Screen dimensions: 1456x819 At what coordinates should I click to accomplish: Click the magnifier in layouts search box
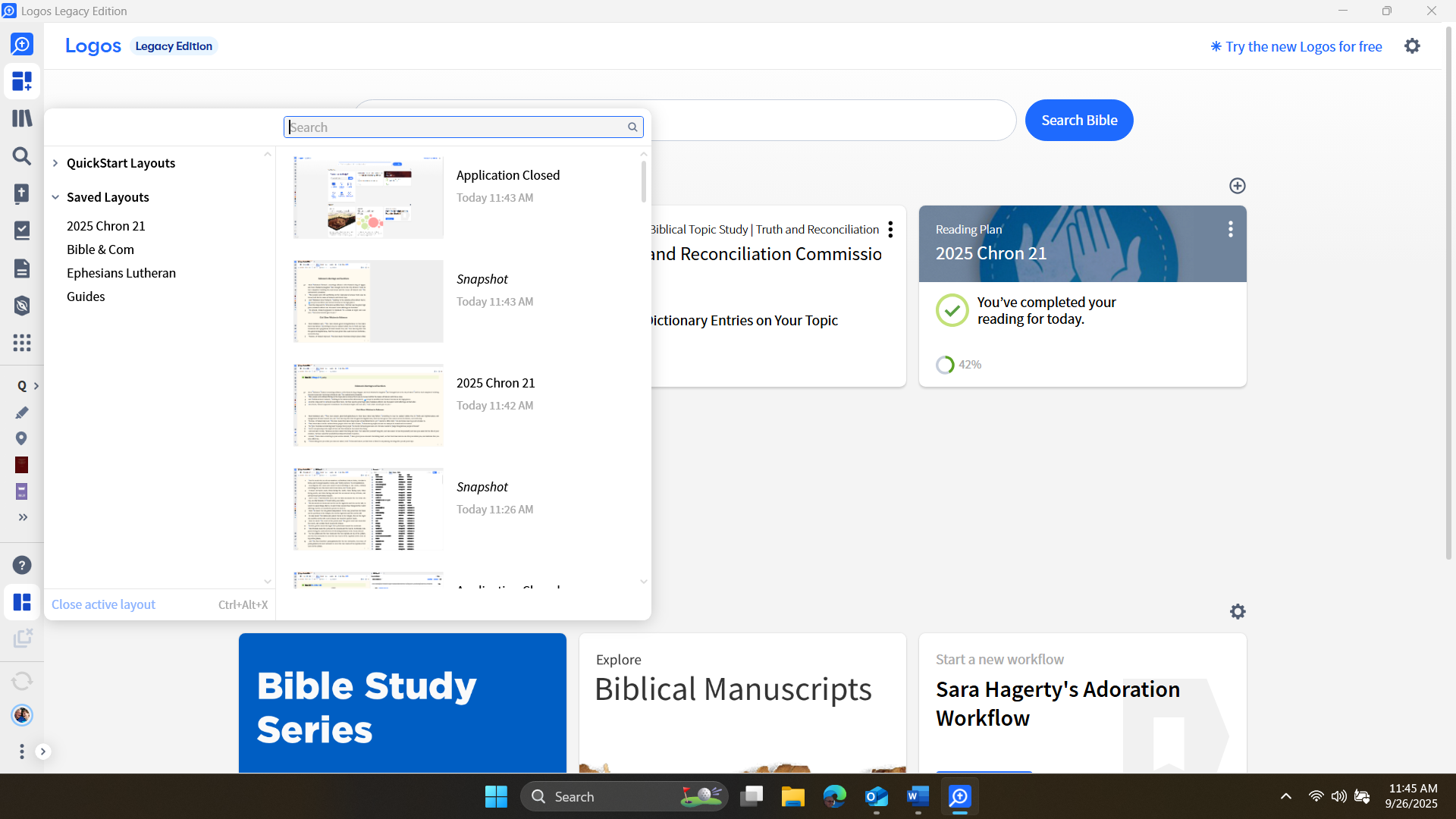pos(632,127)
